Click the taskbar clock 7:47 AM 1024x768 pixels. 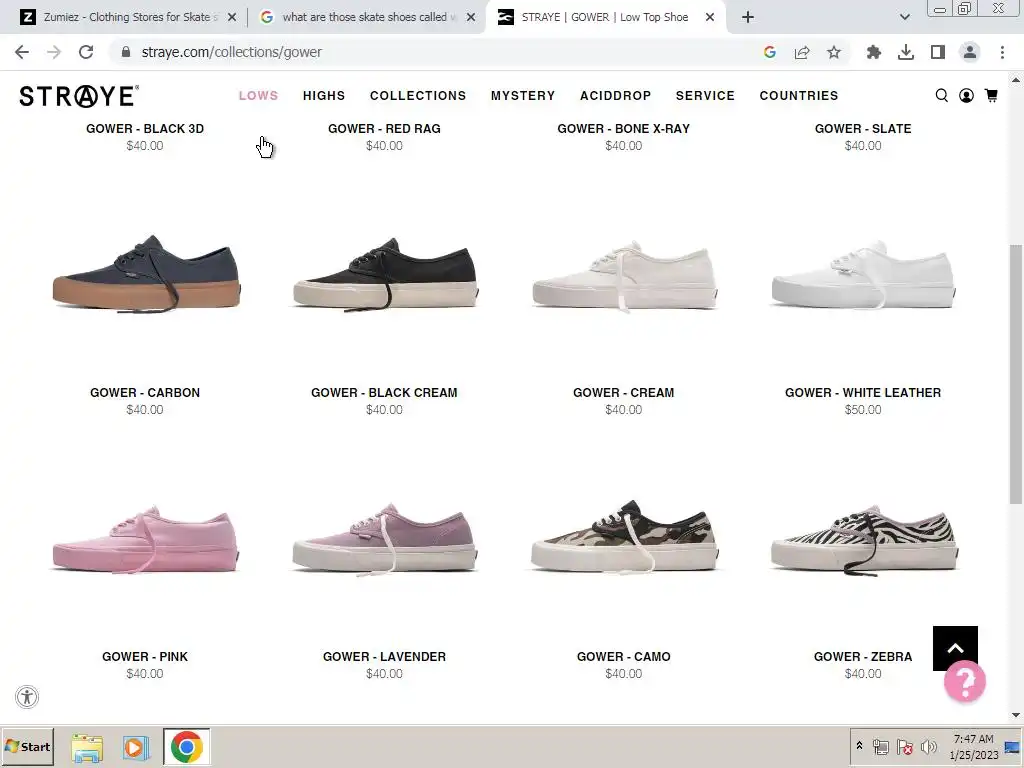tap(973, 739)
